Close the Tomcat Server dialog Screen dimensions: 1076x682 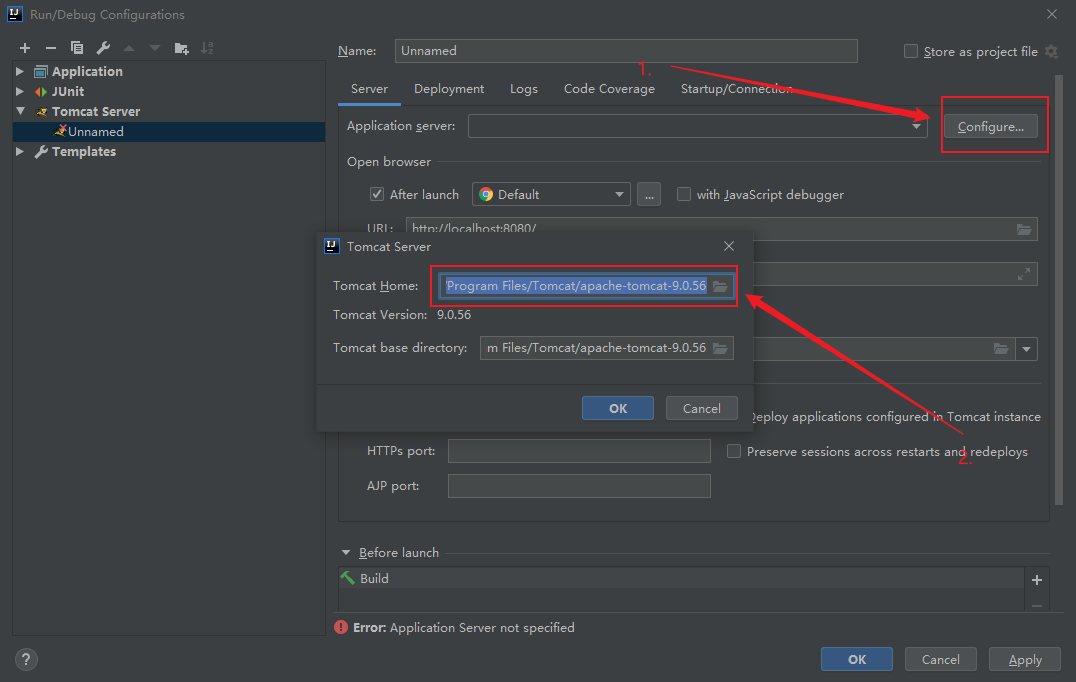[729, 246]
